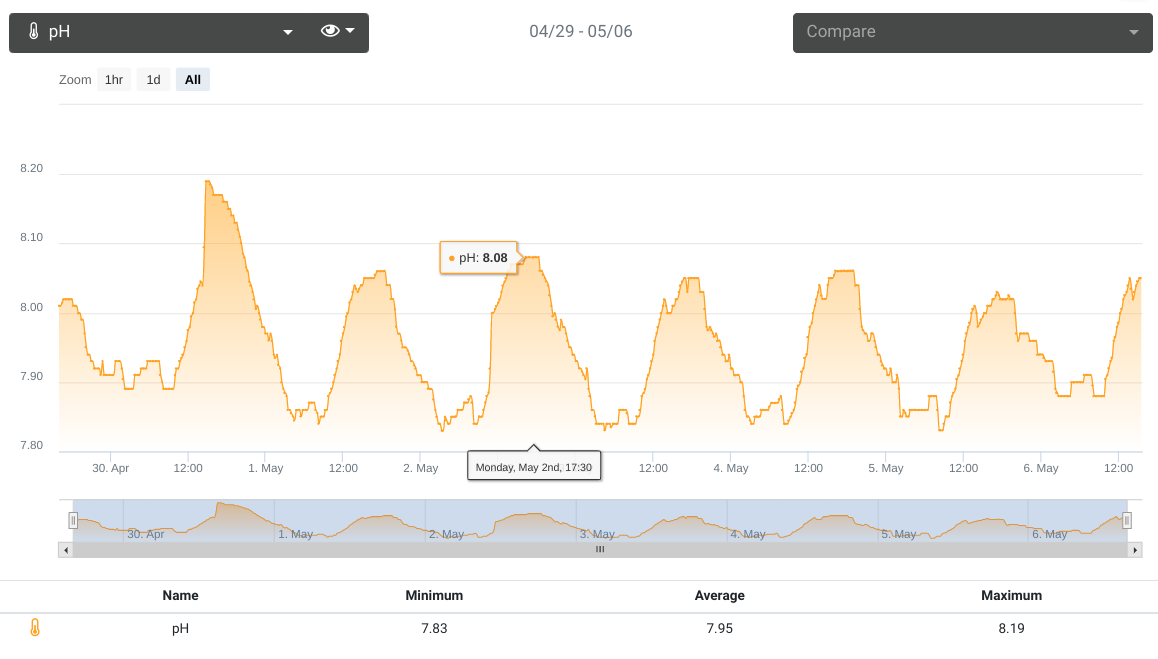The image size is (1158, 659).
Task: Open the pH parameter dropdown arrow
Action: point(288,32)
